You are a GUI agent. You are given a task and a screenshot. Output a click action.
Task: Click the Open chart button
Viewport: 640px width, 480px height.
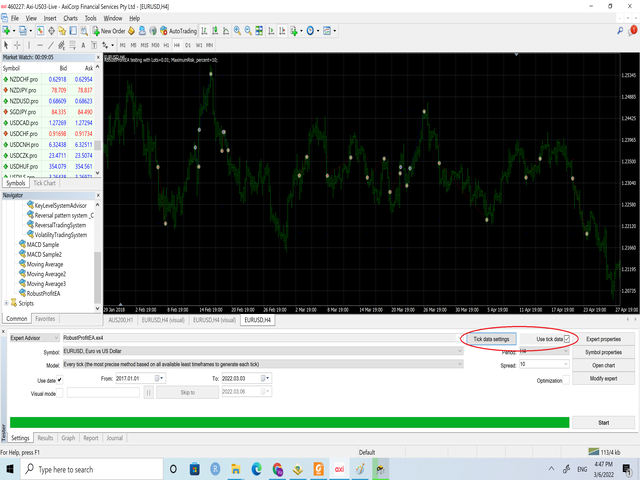tap(603, 365)
